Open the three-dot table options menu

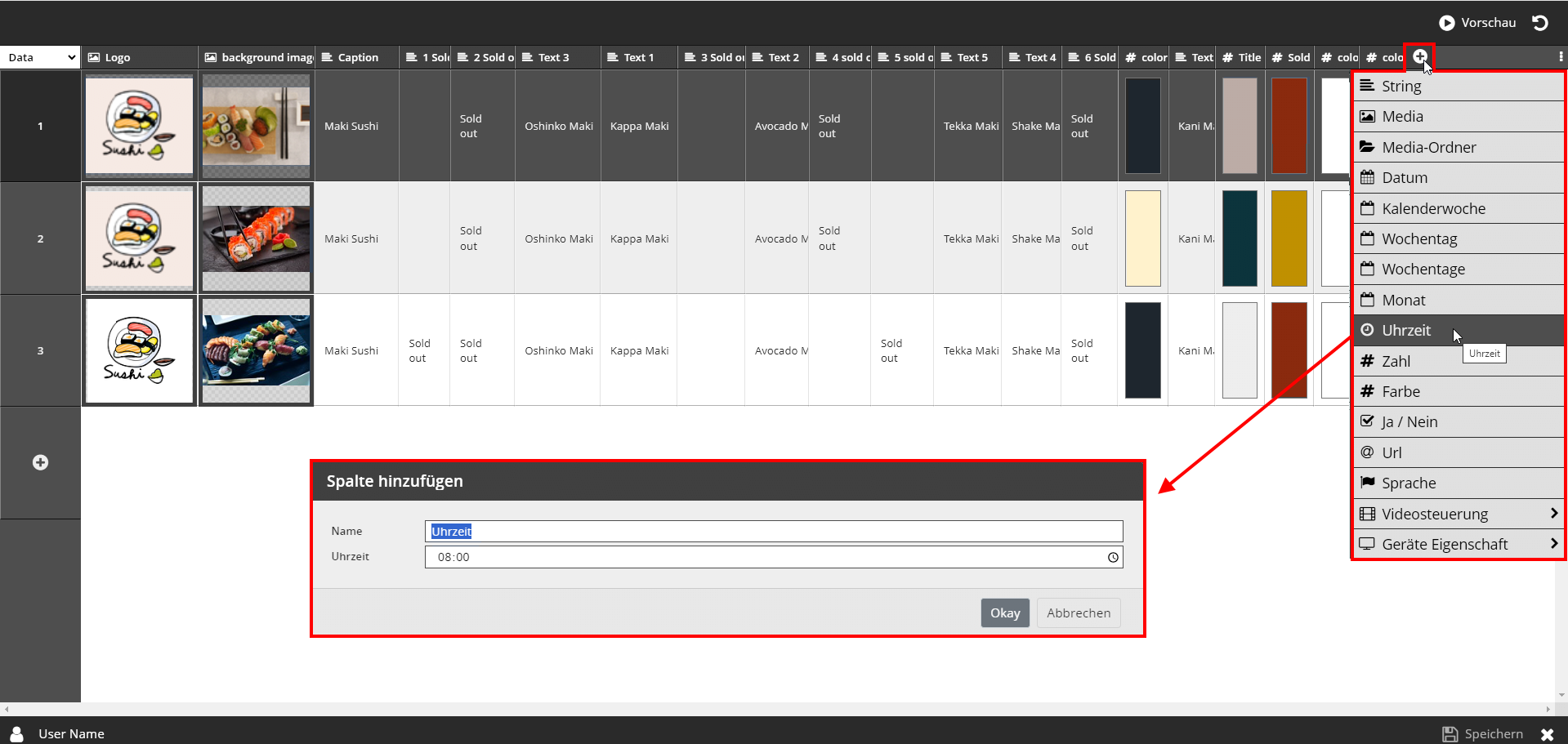[1561, 57]
